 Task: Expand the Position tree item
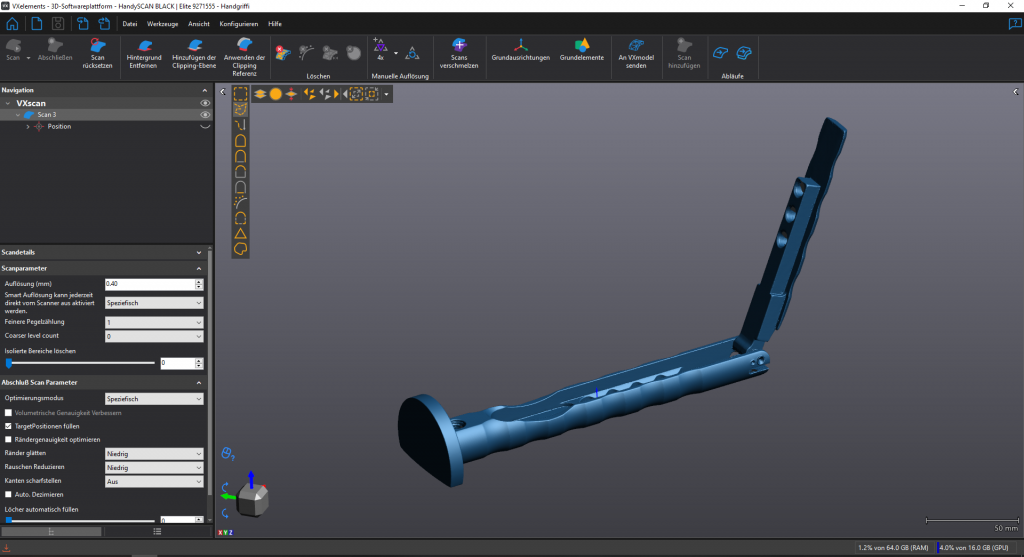click(28, 127)
